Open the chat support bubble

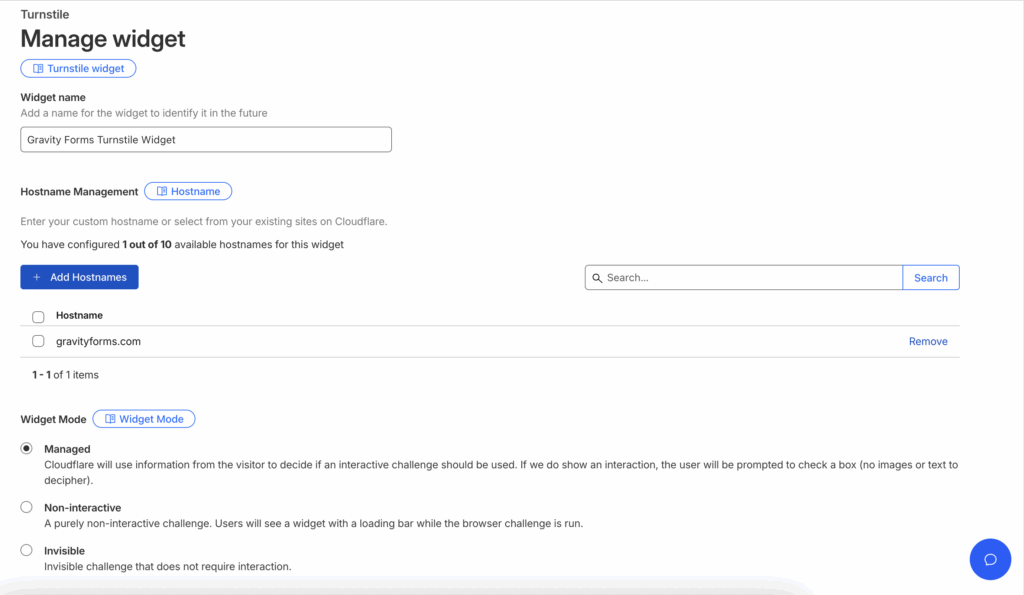click(990, 559)
